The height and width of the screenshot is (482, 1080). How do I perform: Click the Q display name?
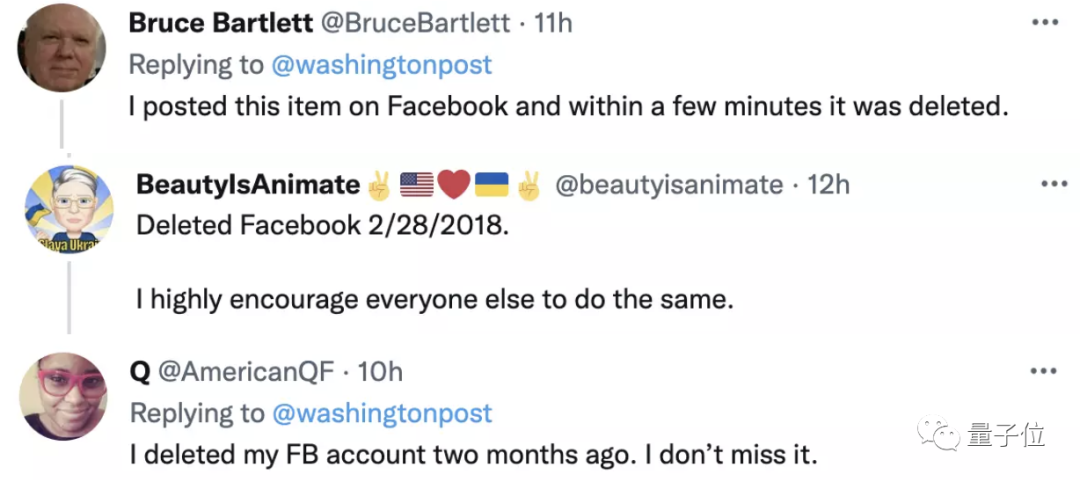click(139, 372)
